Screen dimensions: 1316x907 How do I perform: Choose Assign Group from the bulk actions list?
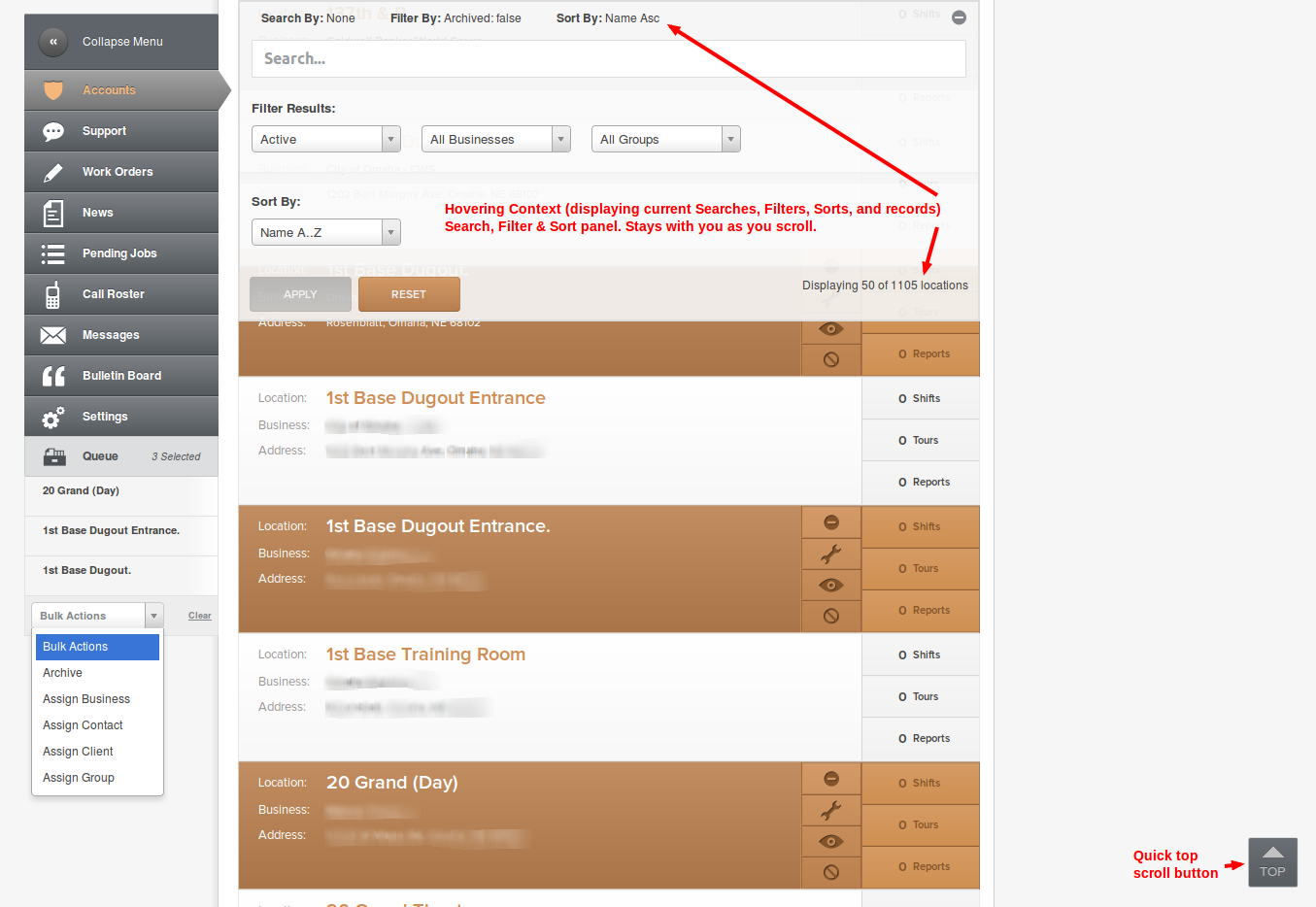(x=97, y=778)
